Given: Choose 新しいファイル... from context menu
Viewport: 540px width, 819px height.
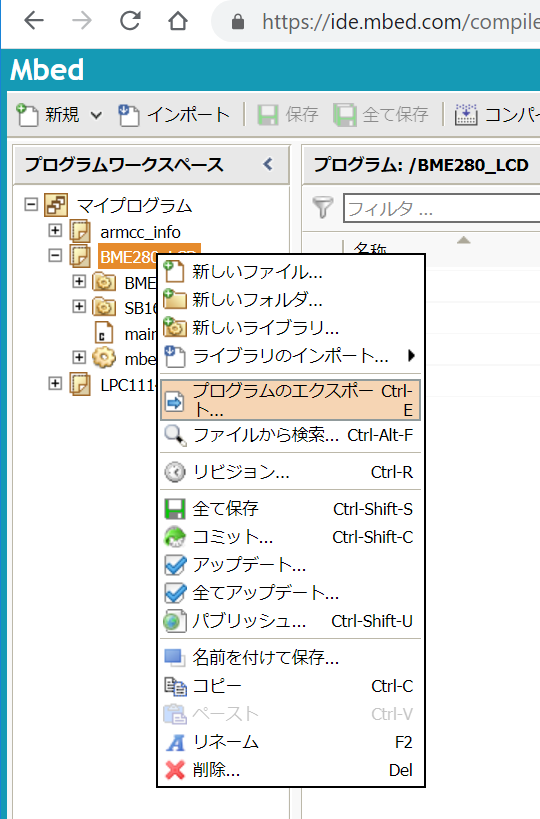Looking at the screenshot, I should pos(290,272).
